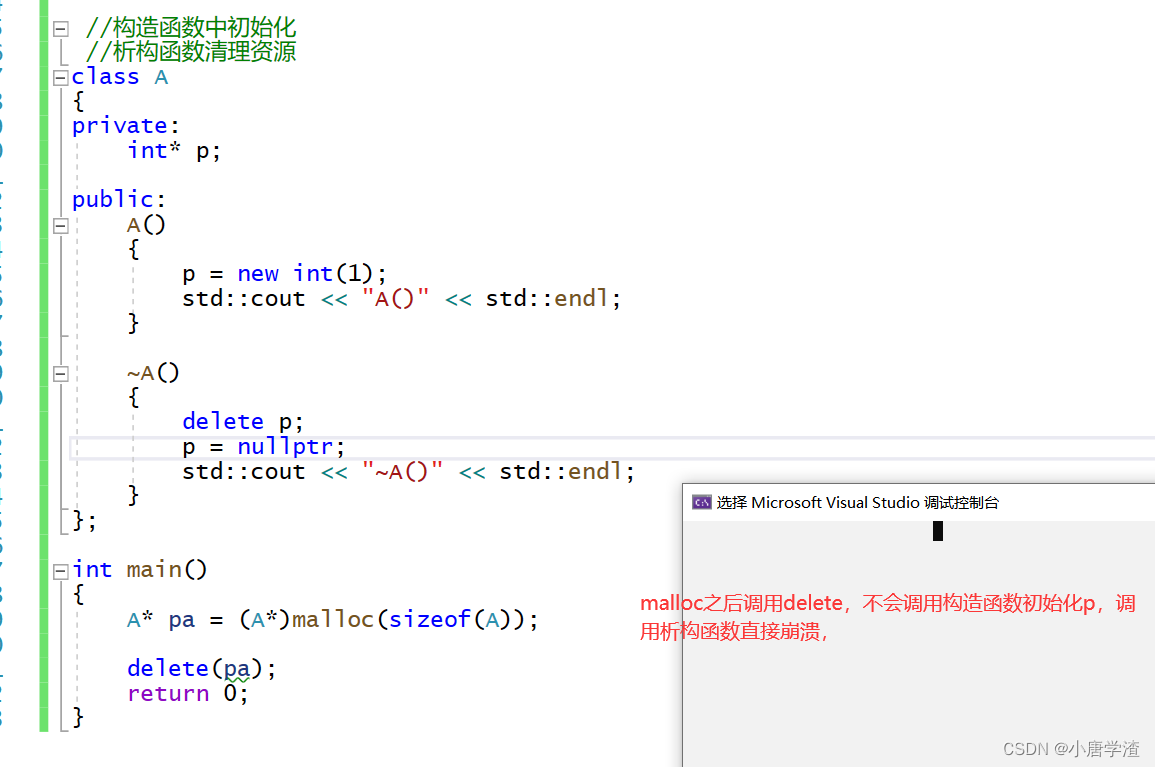Click the sizeof(A) expression in main
1155x767 pixels.
[441, 619]
